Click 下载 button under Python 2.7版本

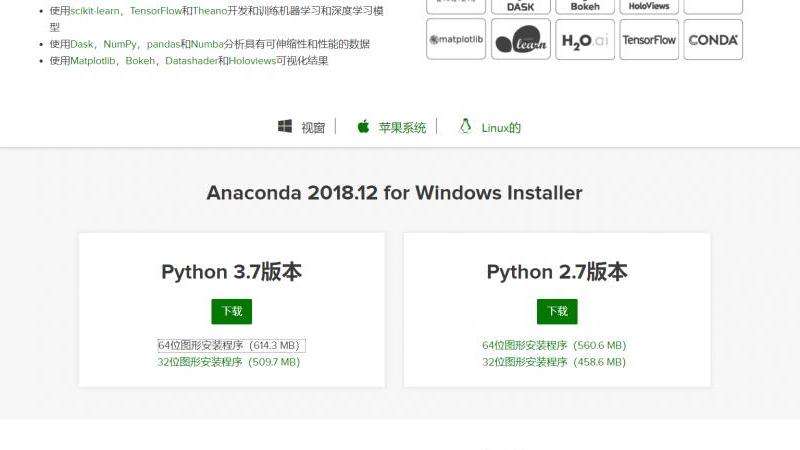[557, 311]
